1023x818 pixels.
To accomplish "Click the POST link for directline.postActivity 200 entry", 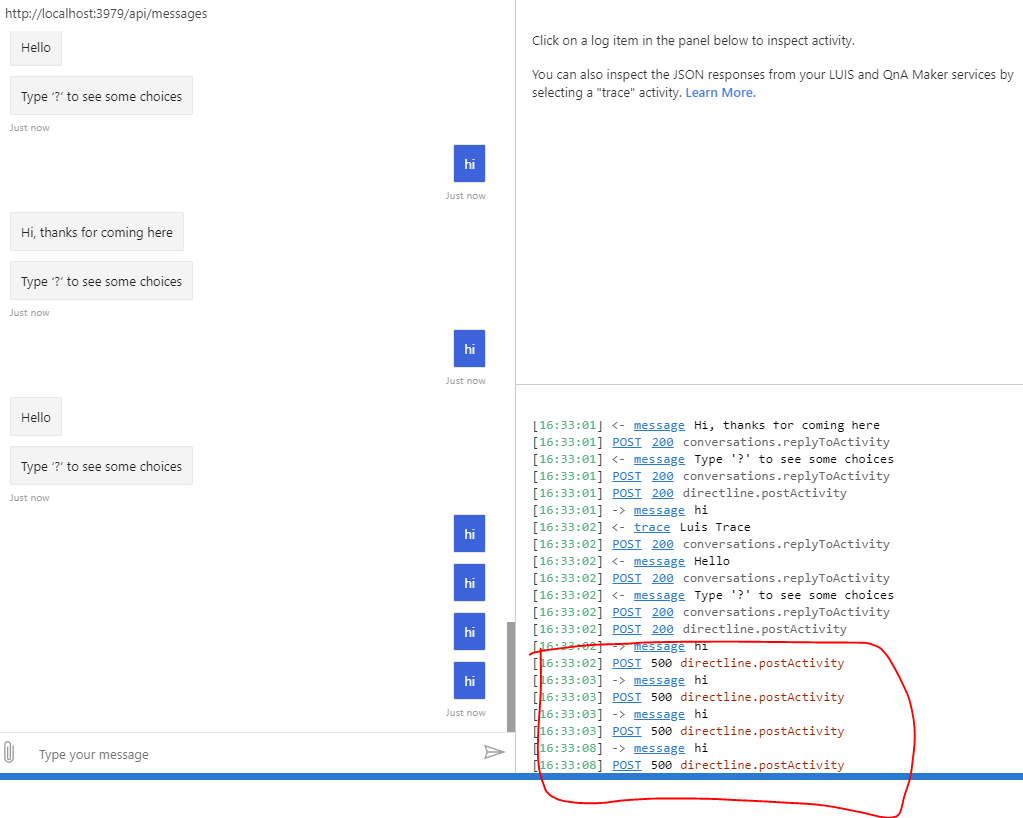I will 626,492.
